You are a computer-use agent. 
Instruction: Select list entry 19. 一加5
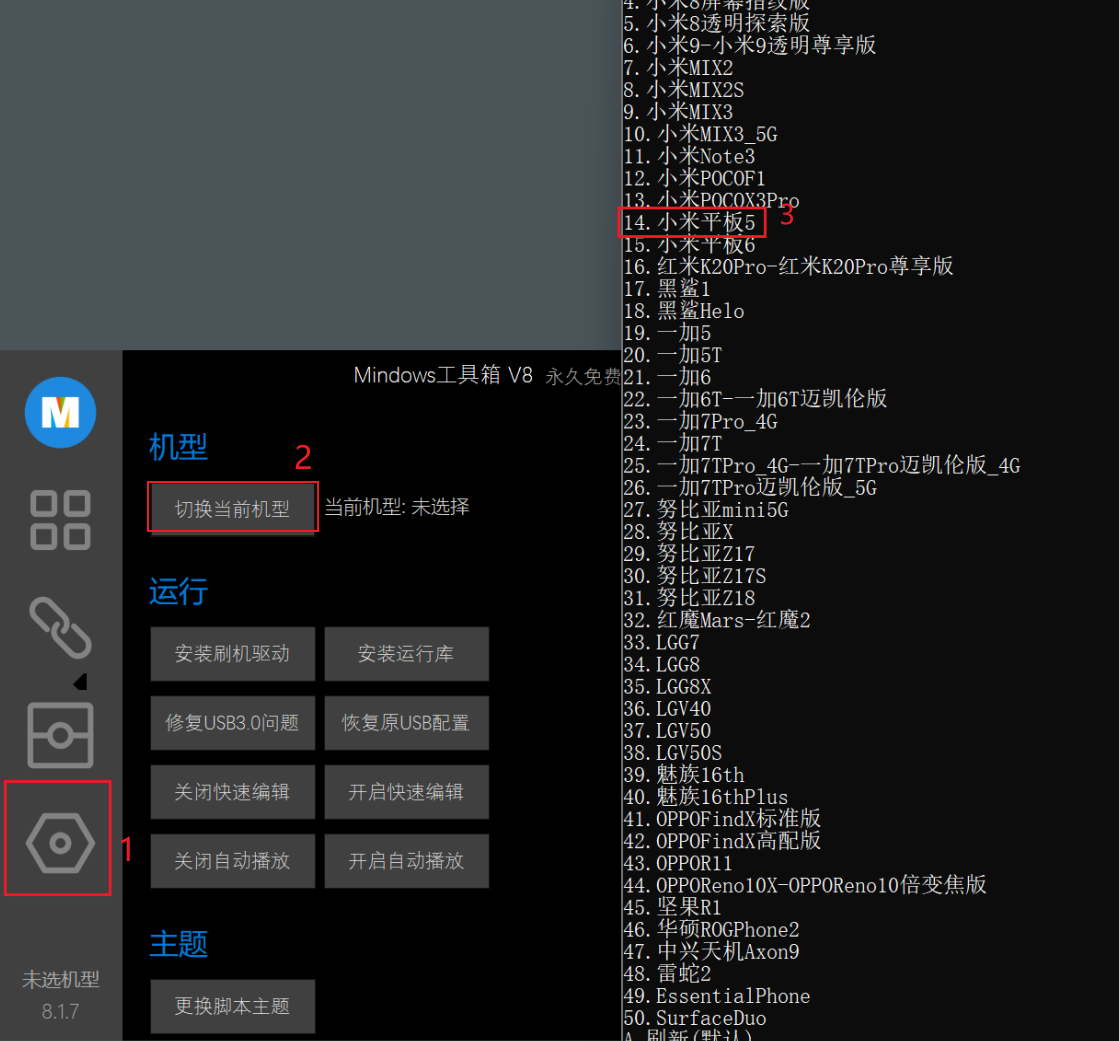click(667, 333)
